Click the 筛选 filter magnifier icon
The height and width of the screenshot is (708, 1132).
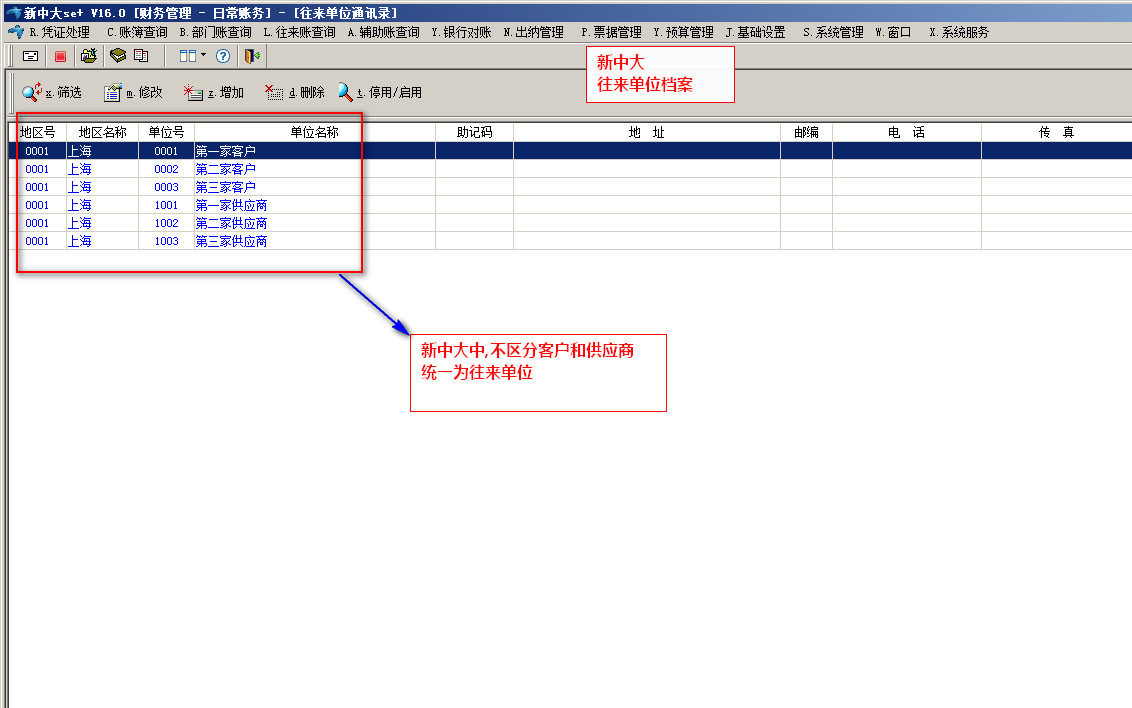[x=31, y=92]
